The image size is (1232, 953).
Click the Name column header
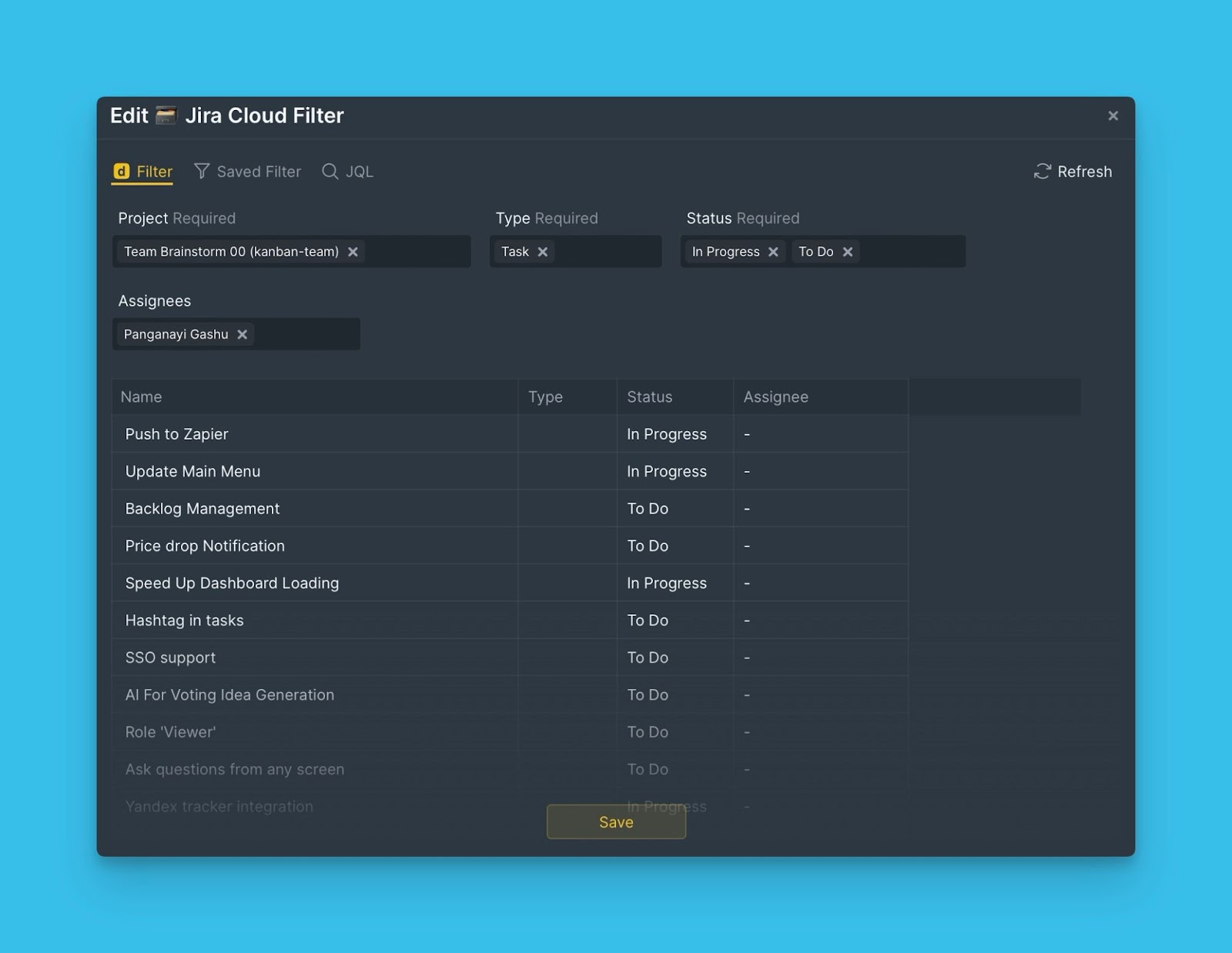pyautogui.click(x=142, y=397)
